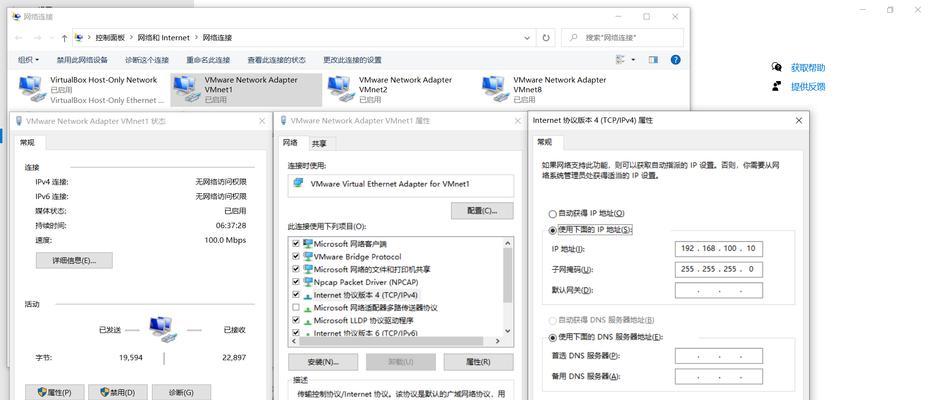The height and width of the screenshot is (400, 932).
Task: Click the control panel icon in address bar
Action: pos(79,37)
